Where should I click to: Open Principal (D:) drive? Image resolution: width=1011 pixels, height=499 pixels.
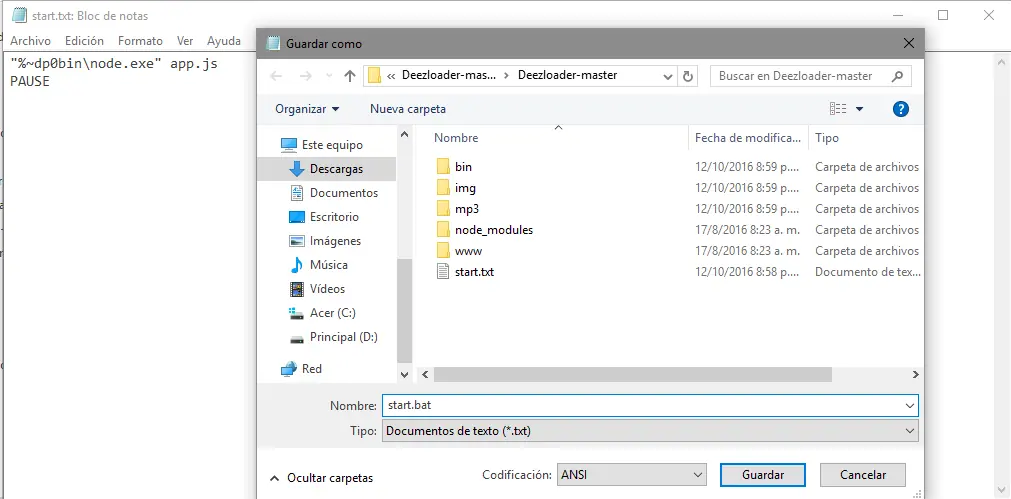[333, 337]
